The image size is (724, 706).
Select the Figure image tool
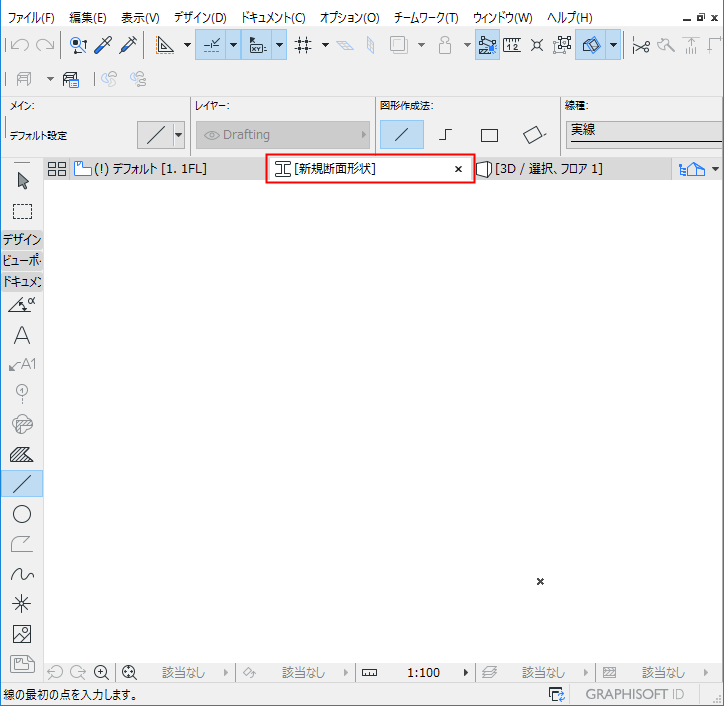tap(22, 634)
